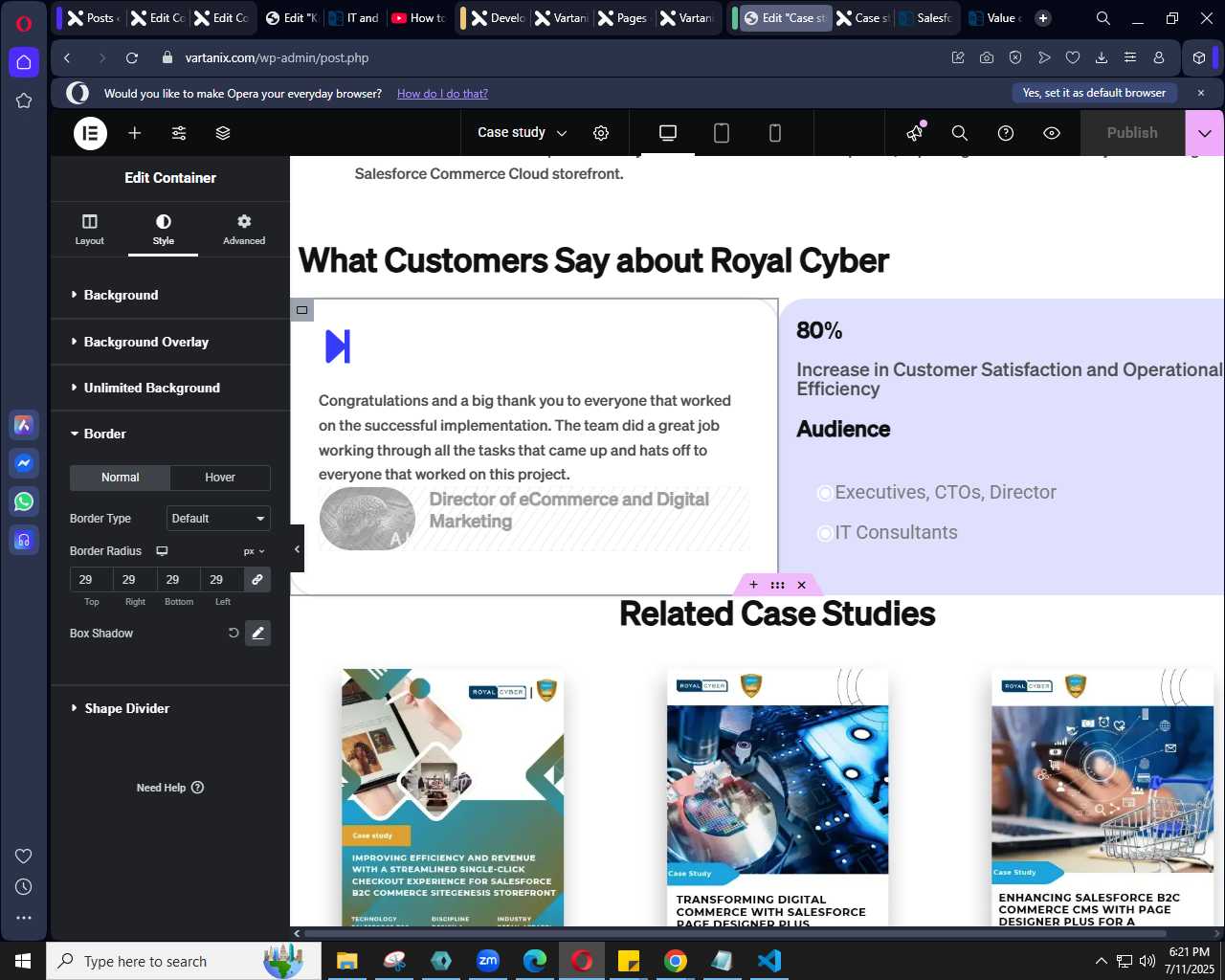
Task: Open Site Settings sliders icon
Action: tap(179, 133)
